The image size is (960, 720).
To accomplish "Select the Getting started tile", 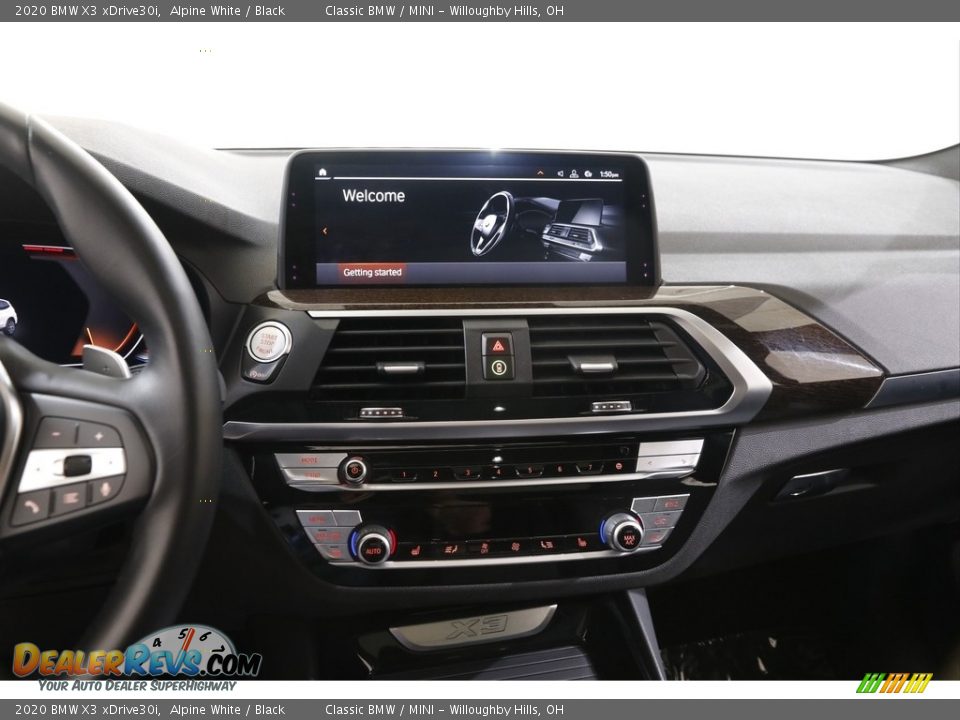I will point(372,272).
